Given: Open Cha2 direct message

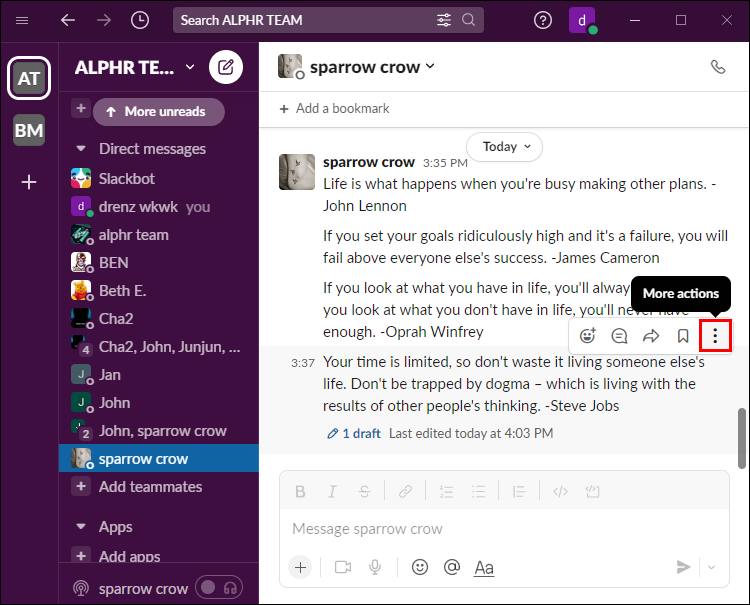Looking at the screenshot, I should (x=159, y=319).
